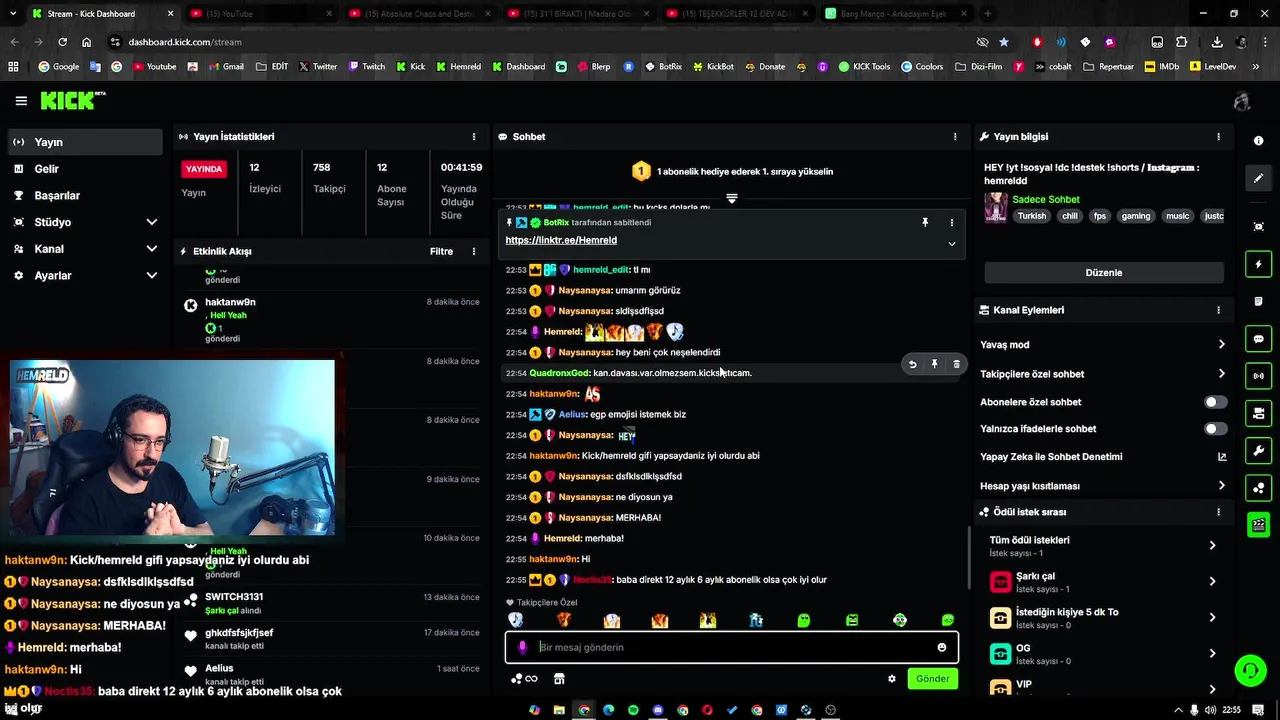Delete QuadronxGod's chat message

956,365
